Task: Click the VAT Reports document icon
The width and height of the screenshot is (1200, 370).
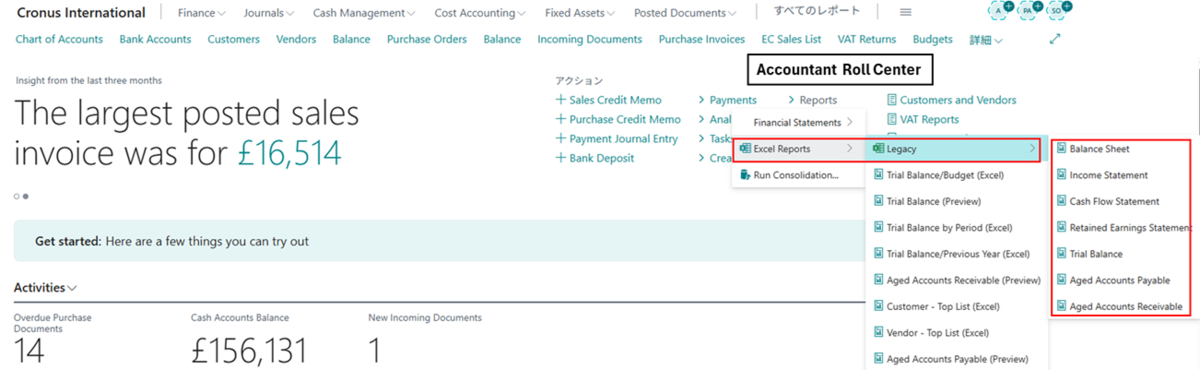Action: coord(892,119)
